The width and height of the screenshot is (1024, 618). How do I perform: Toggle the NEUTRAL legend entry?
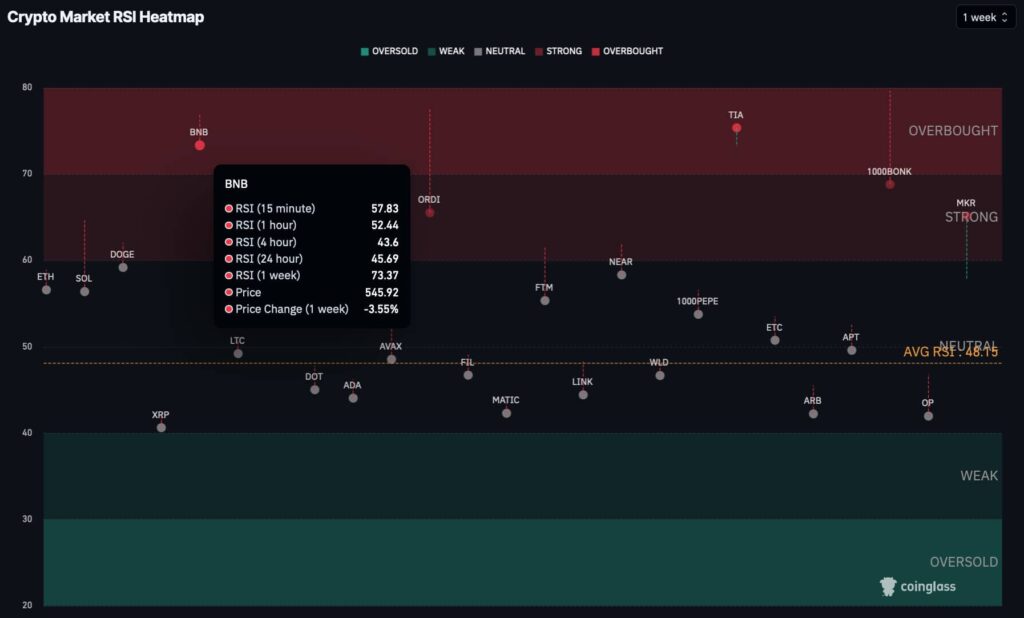500,51
